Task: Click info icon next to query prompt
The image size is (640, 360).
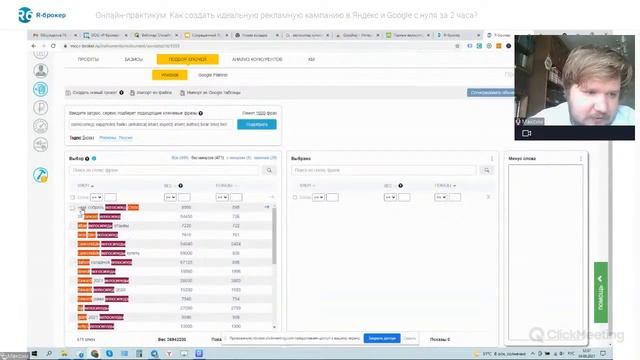Action: click(x=200, y=113)
